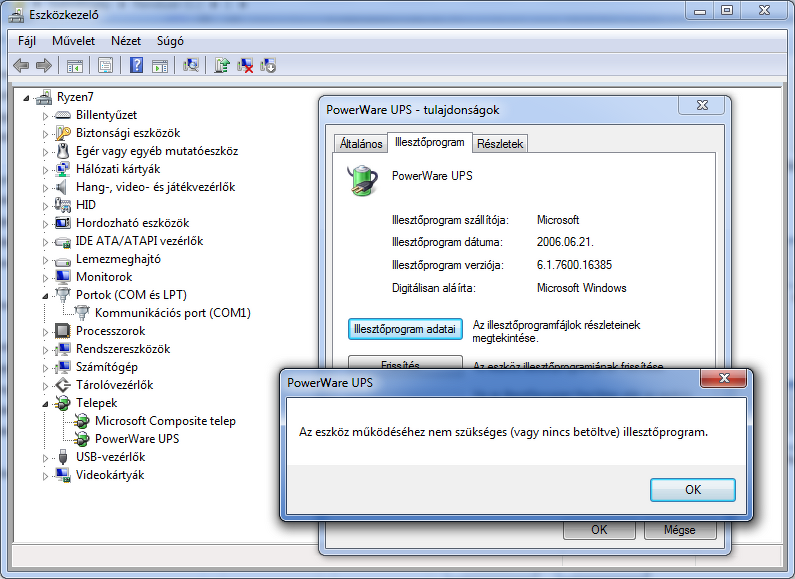Click the IDE ATA/ATAPI vezérlők icon

tap(62, 242)
